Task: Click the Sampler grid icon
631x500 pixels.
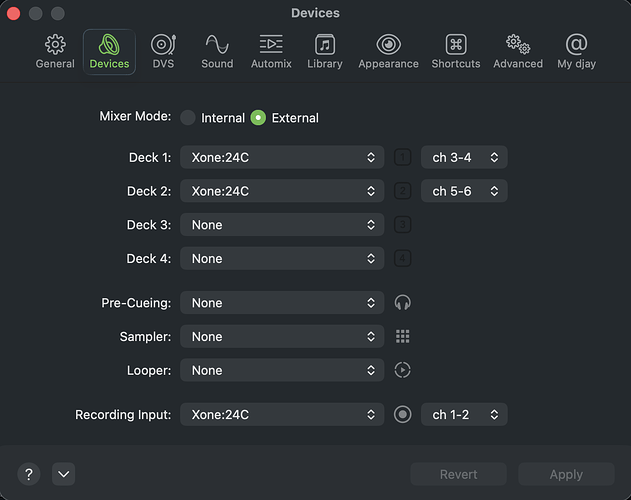Action: click(x=402, y=337)
